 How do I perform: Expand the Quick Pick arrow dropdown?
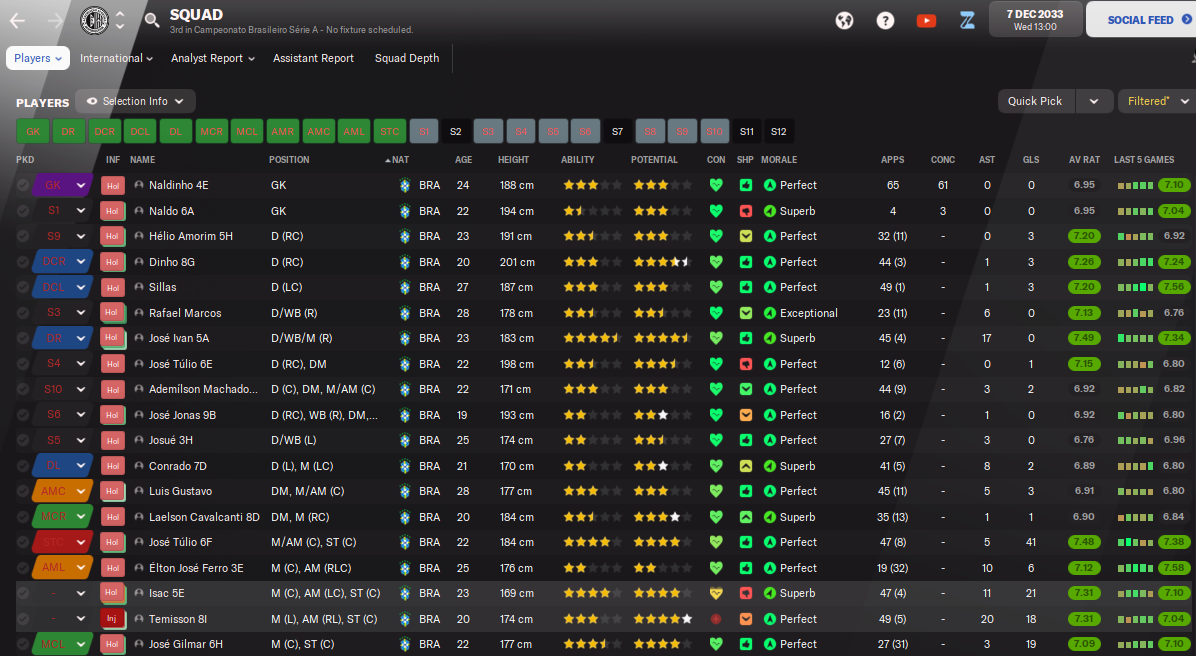1094,101
